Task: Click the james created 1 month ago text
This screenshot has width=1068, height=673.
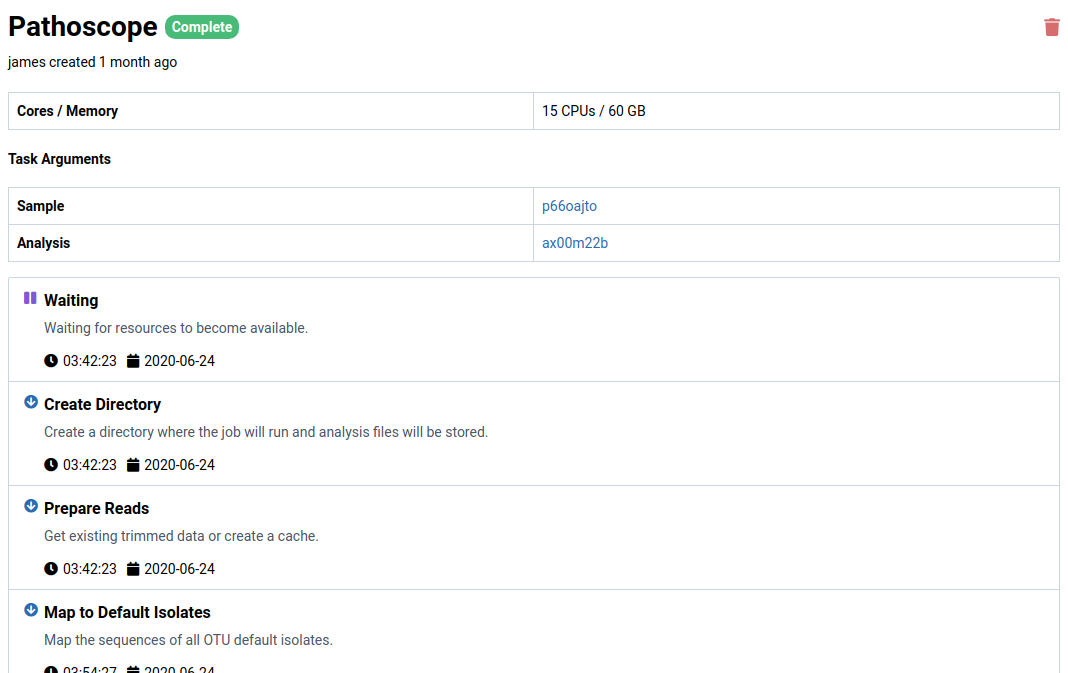Action: point(92,62)
